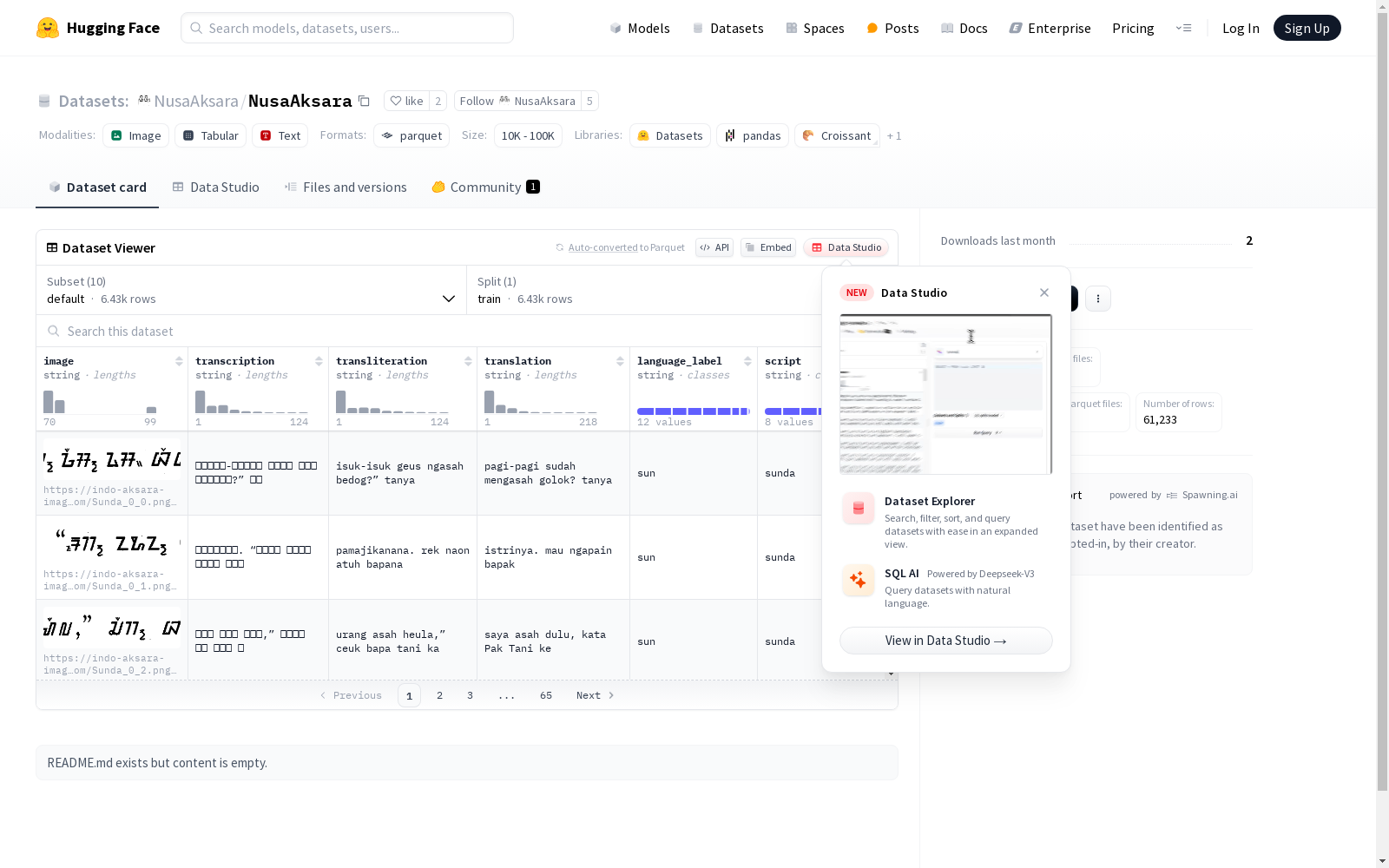Click the parquet format tag
The height and width of the screenshot is (868, 1389).
click(411, 135)
